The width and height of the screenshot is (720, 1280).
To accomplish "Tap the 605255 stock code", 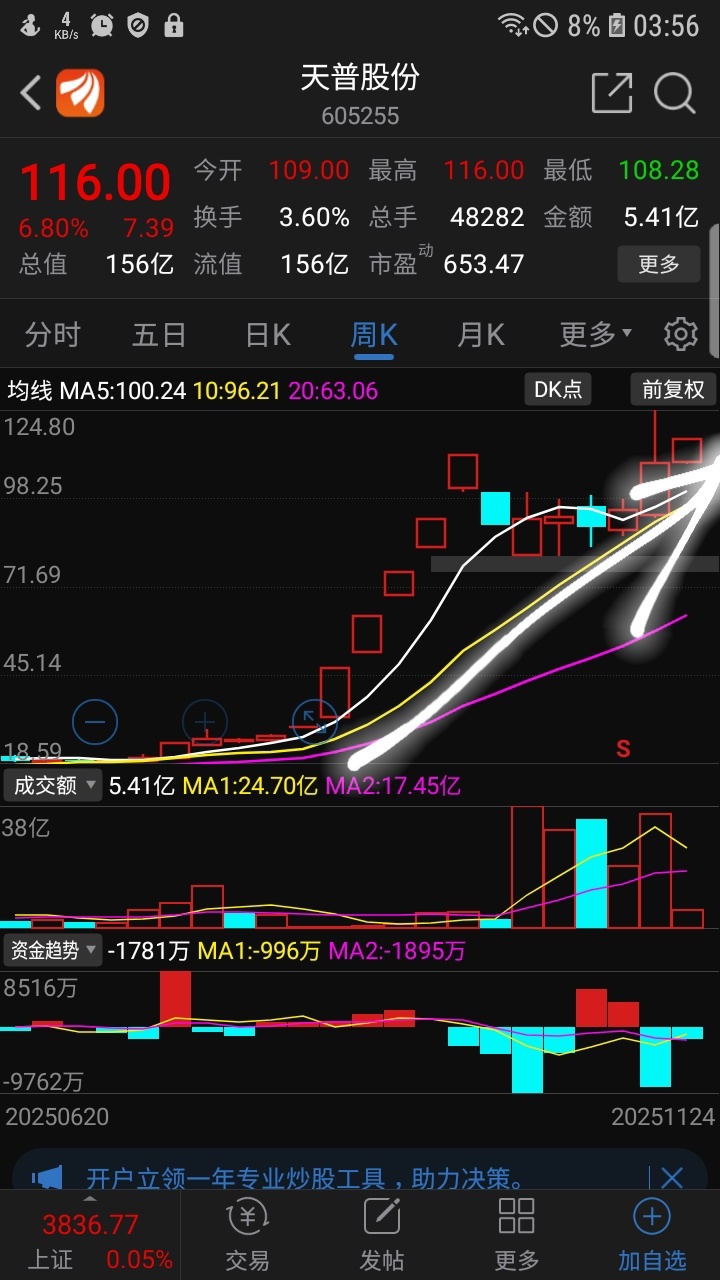I will (x=360, y=116).
